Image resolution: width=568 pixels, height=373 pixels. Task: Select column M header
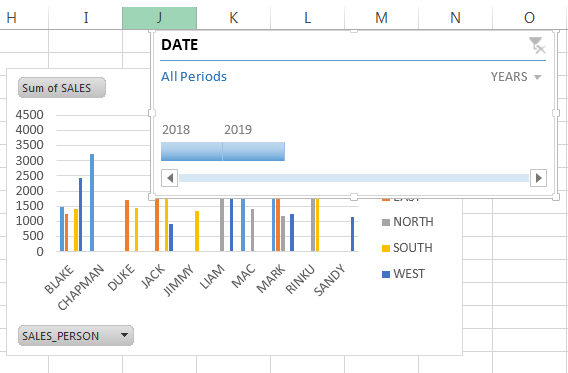pos(381,18)
